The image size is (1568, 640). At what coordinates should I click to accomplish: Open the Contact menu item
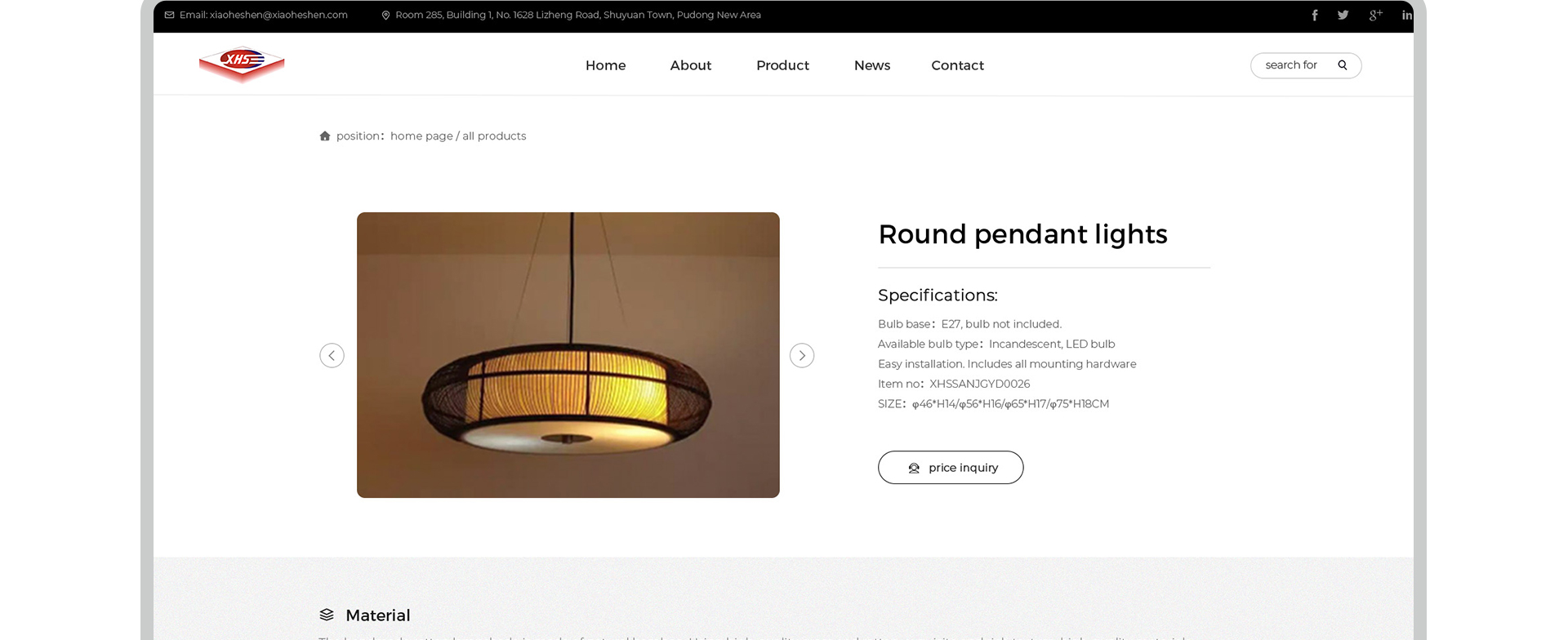957,65
